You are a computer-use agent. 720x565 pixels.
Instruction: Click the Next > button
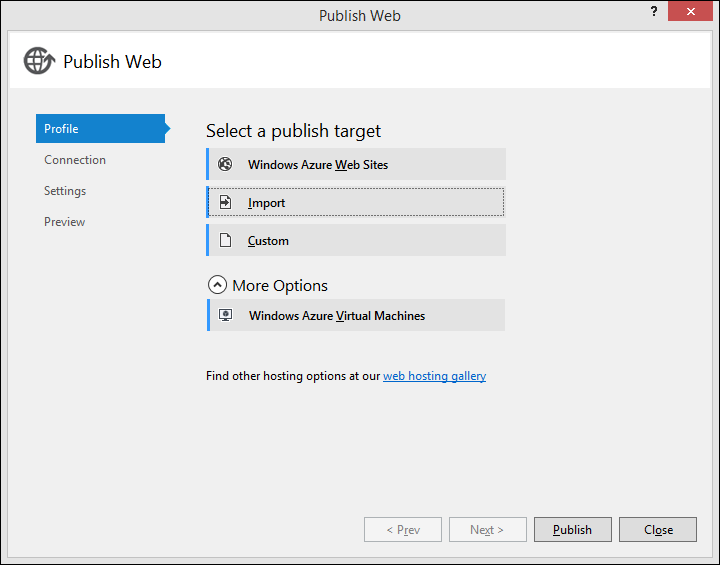coord(487,530)
